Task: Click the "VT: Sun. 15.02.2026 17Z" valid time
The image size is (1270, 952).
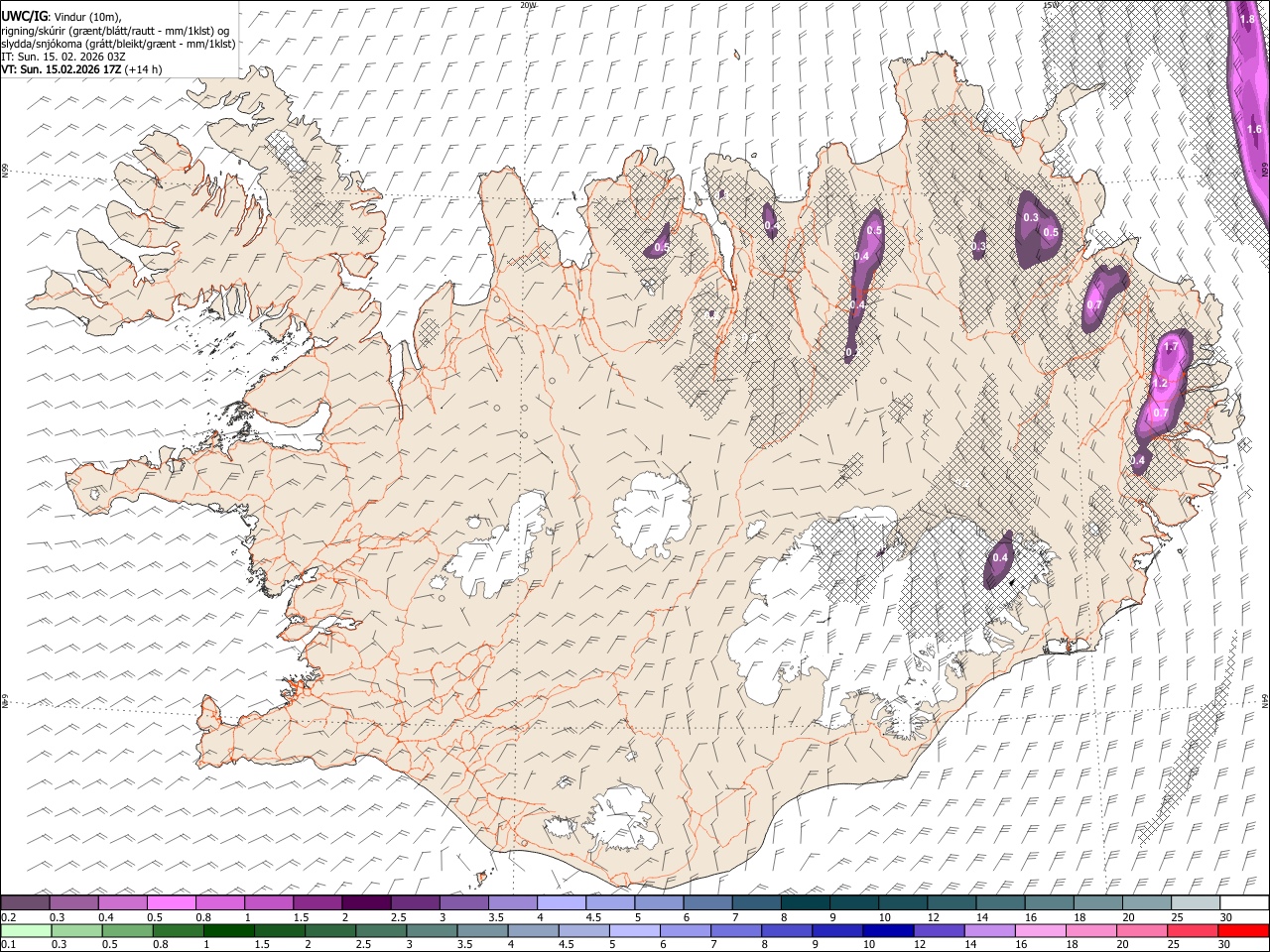Action: (x=61, y=69)
